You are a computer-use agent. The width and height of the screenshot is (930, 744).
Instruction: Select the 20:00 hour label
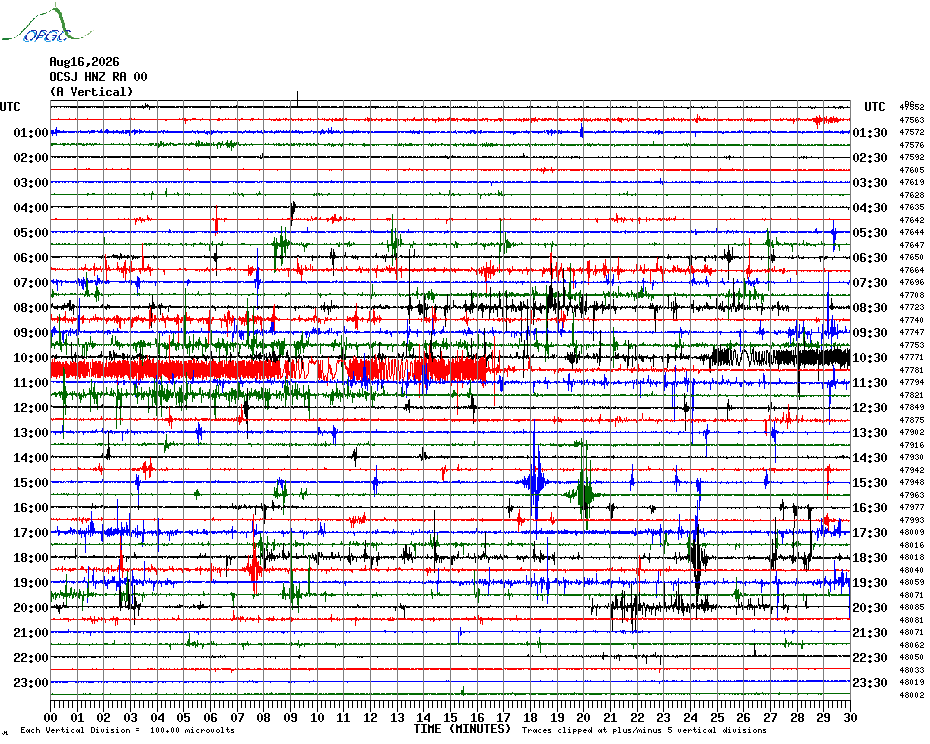point(31,608)
